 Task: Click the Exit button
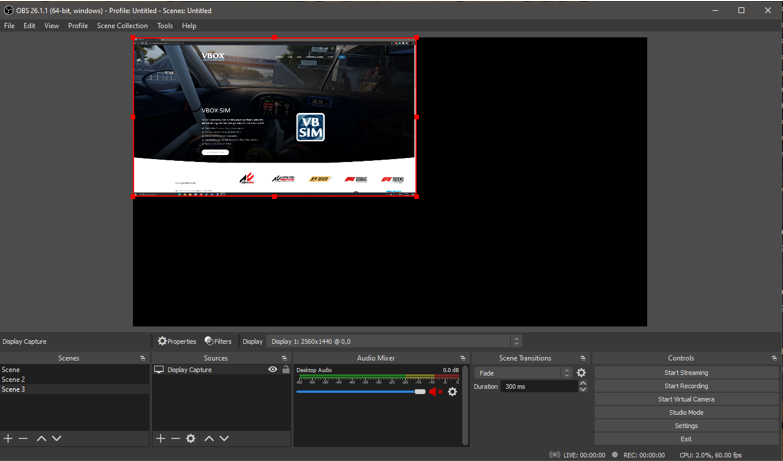(x=686, y=439)
